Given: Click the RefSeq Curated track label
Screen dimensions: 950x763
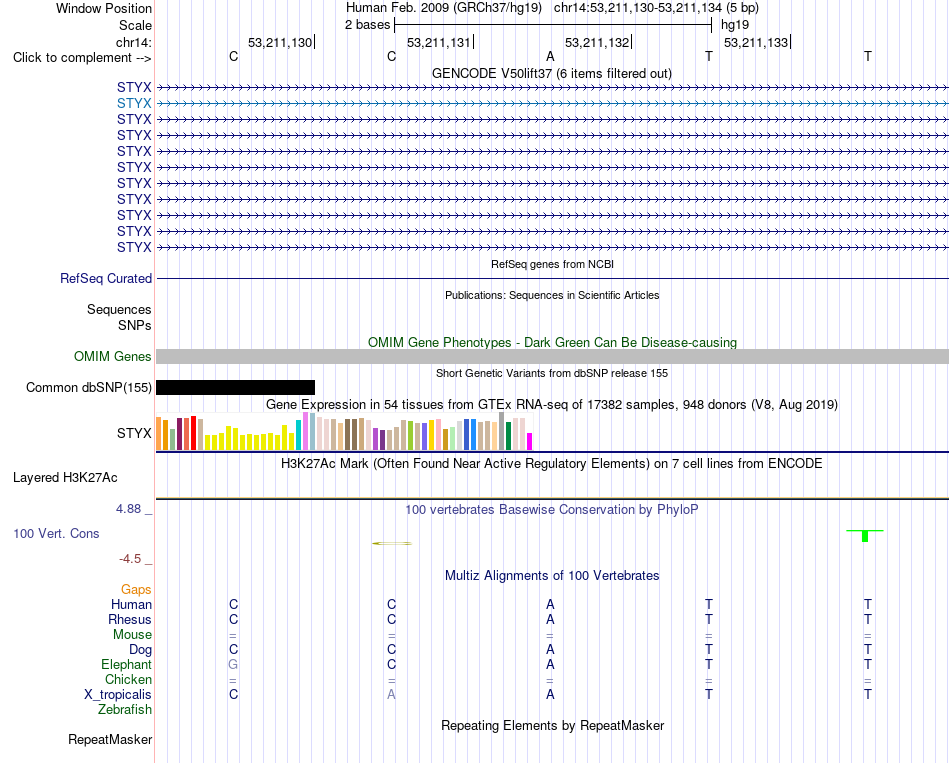Looking at the screenshot, I should point(106,278).
